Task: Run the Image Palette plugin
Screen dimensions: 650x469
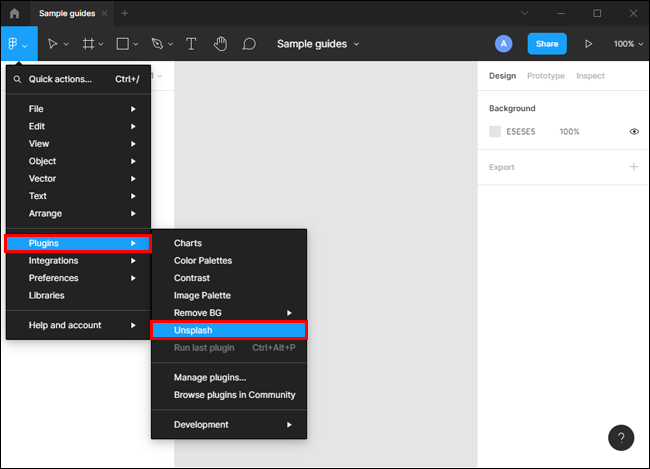Action: tap(229, 295)
